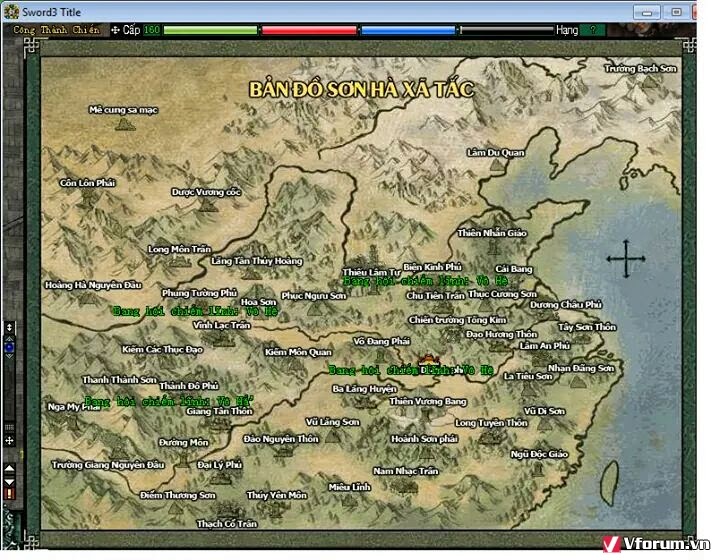Image resolution: width=720 pixels, height=560 pixels.
Task: Select Vũ Lăng Sơn location
Action: coord(333,422)
